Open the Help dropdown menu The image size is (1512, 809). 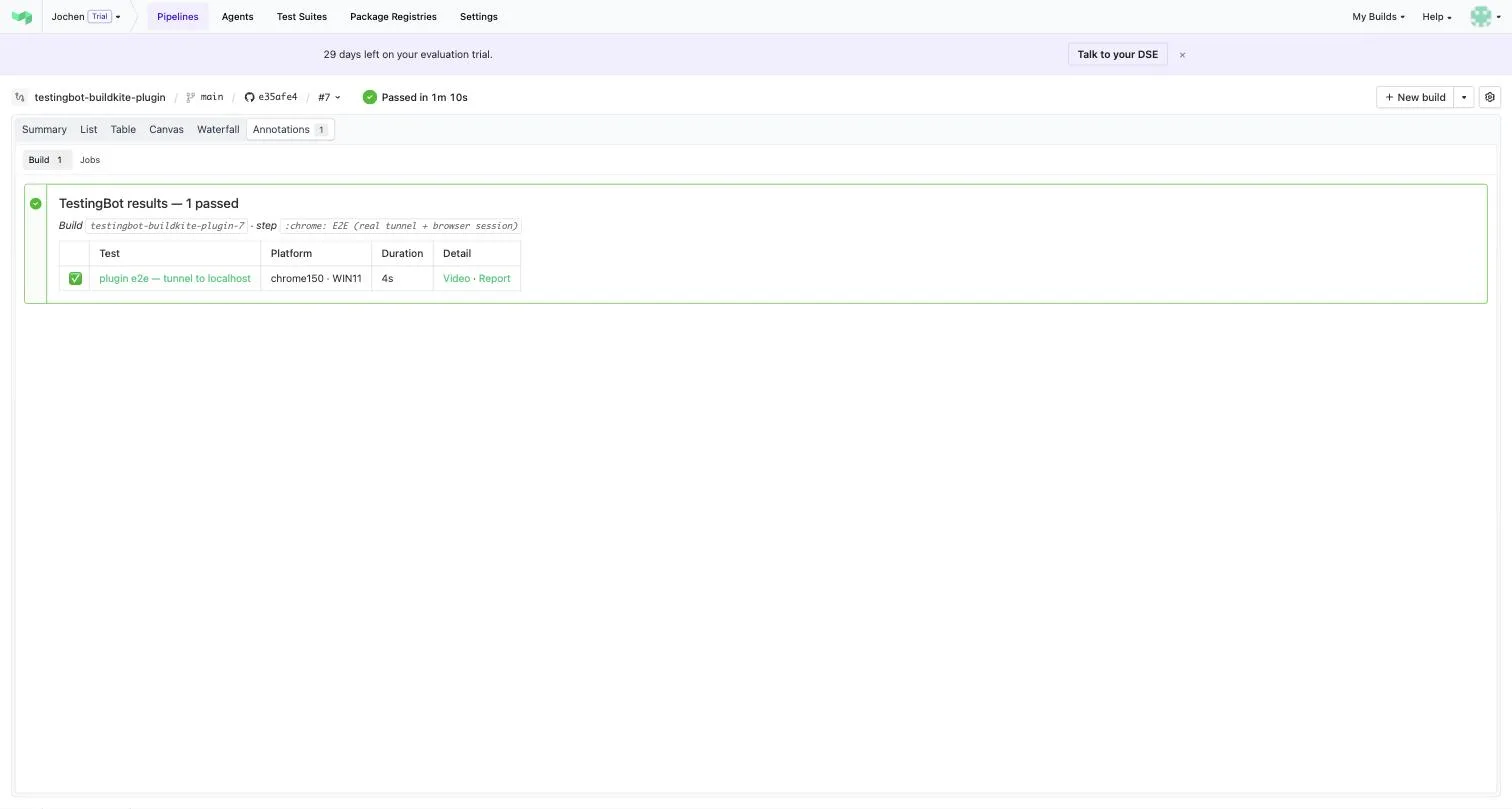click(x=1437, y=17)
